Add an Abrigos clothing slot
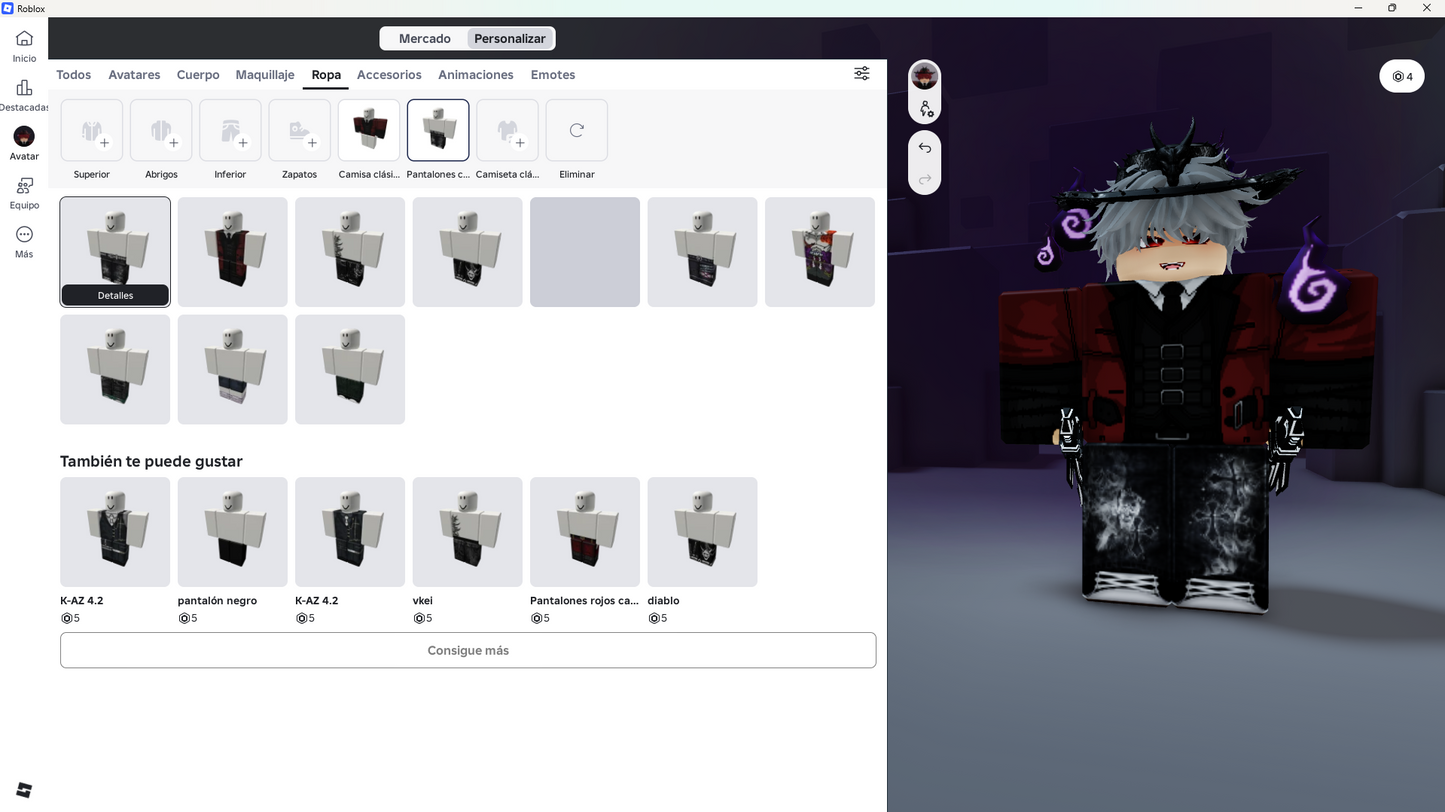This screenshot has width=1445, height=812. pos(161,130)
